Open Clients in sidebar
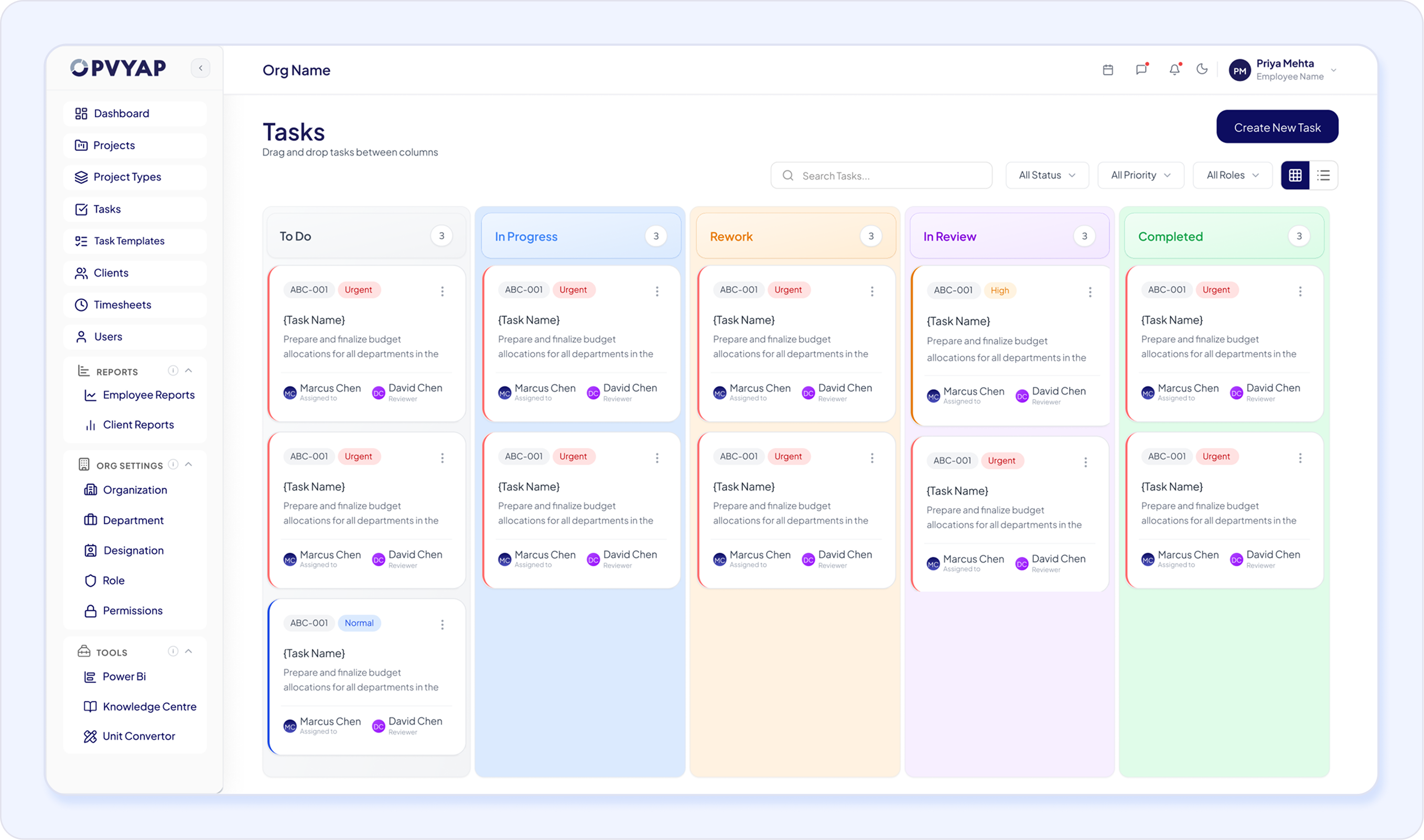 [x=135, y=274]
